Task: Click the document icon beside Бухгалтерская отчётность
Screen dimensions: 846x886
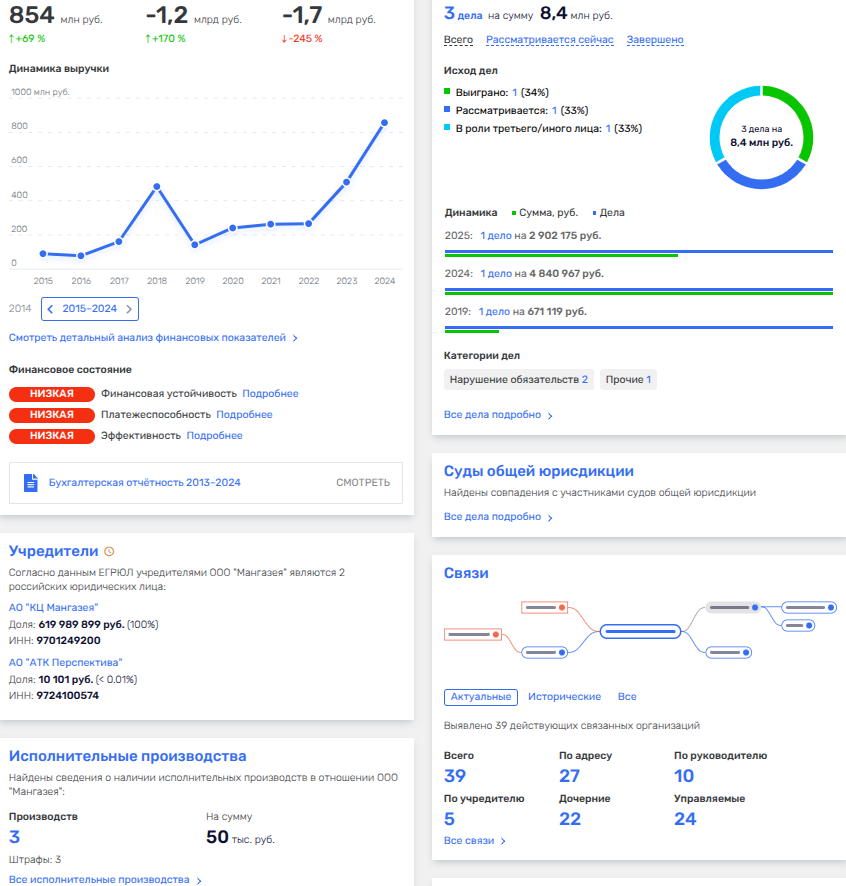Action: (30, 482)
